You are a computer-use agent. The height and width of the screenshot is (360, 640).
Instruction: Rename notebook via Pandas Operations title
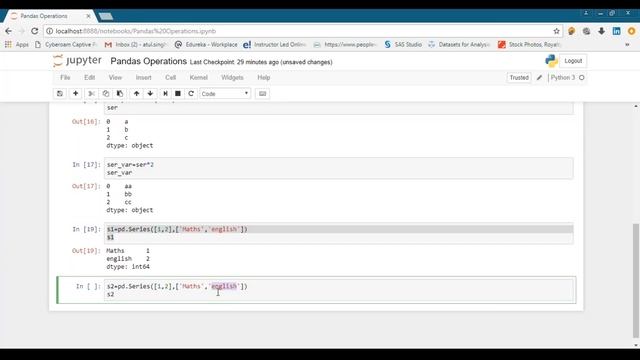(x=149, y=61)
